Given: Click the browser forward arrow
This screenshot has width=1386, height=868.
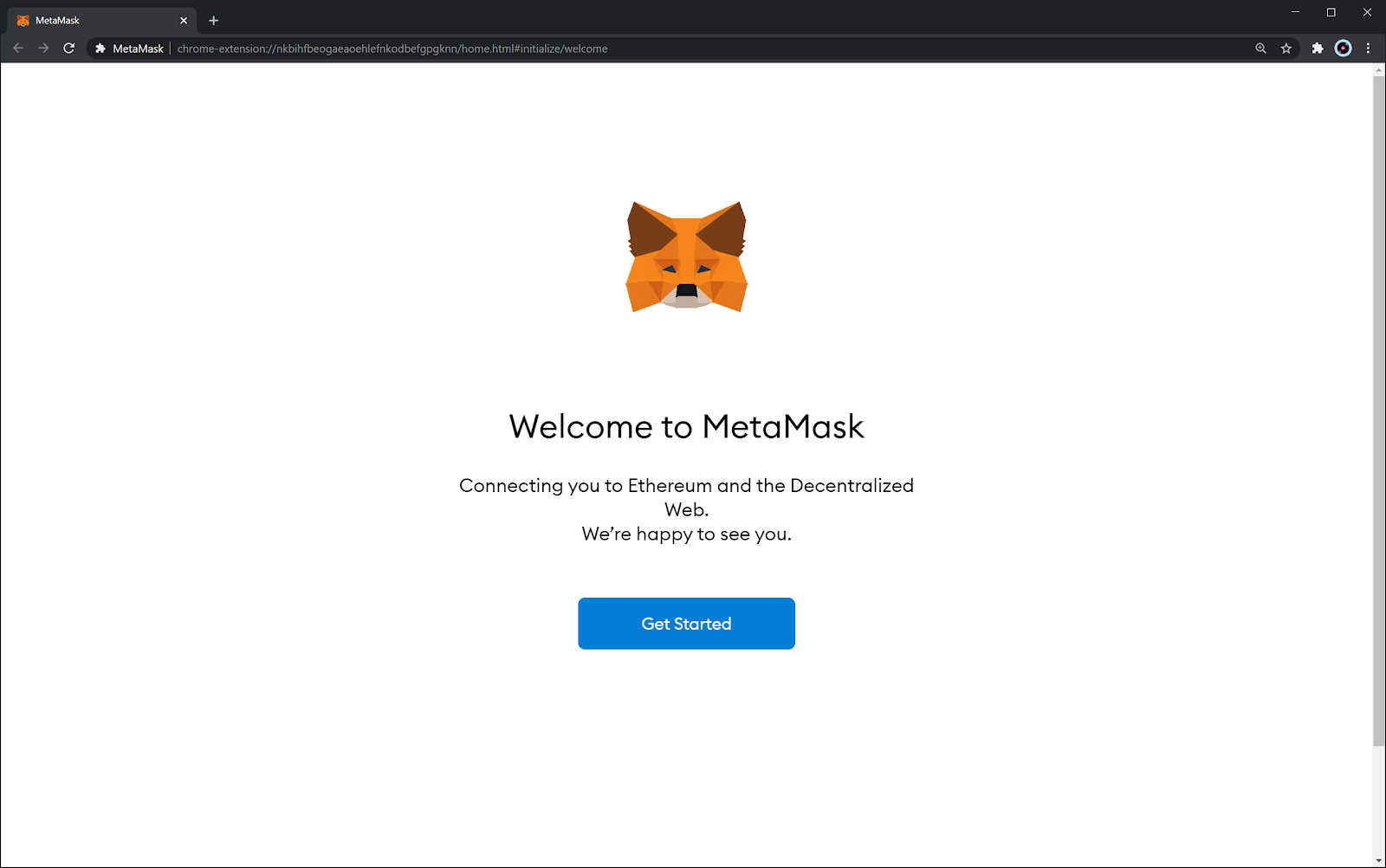Looking at the screenshot, I should 43,49.
